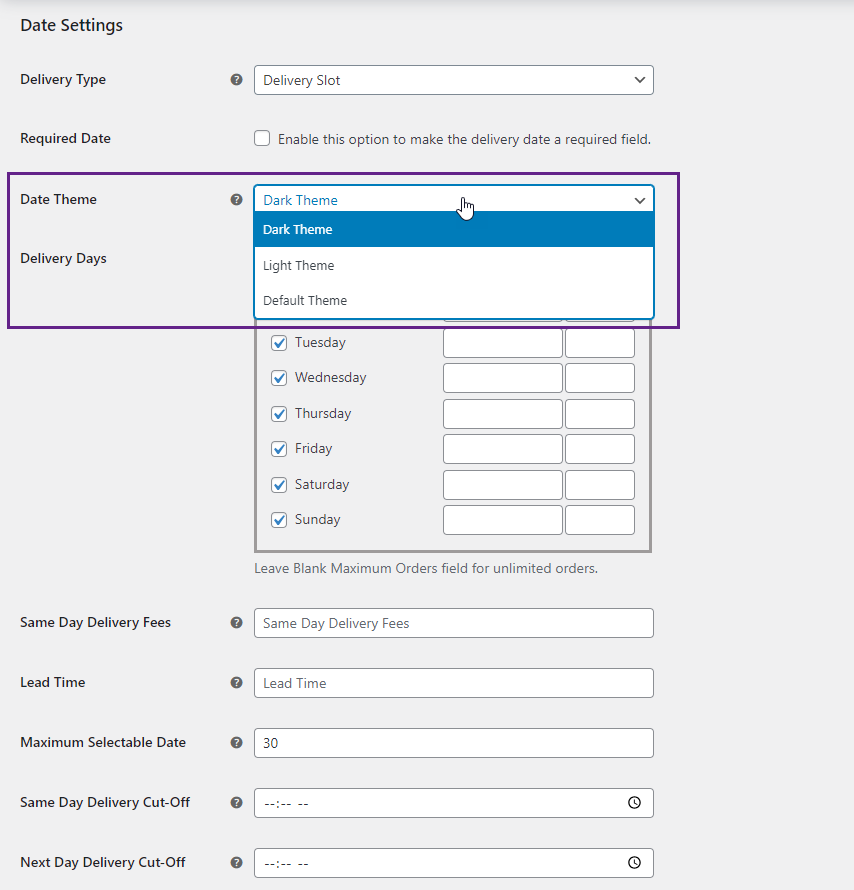Click Wednesday's first wide input field
Image resolution: width=854 pixels, height=890 pixels.
(503, 378)
